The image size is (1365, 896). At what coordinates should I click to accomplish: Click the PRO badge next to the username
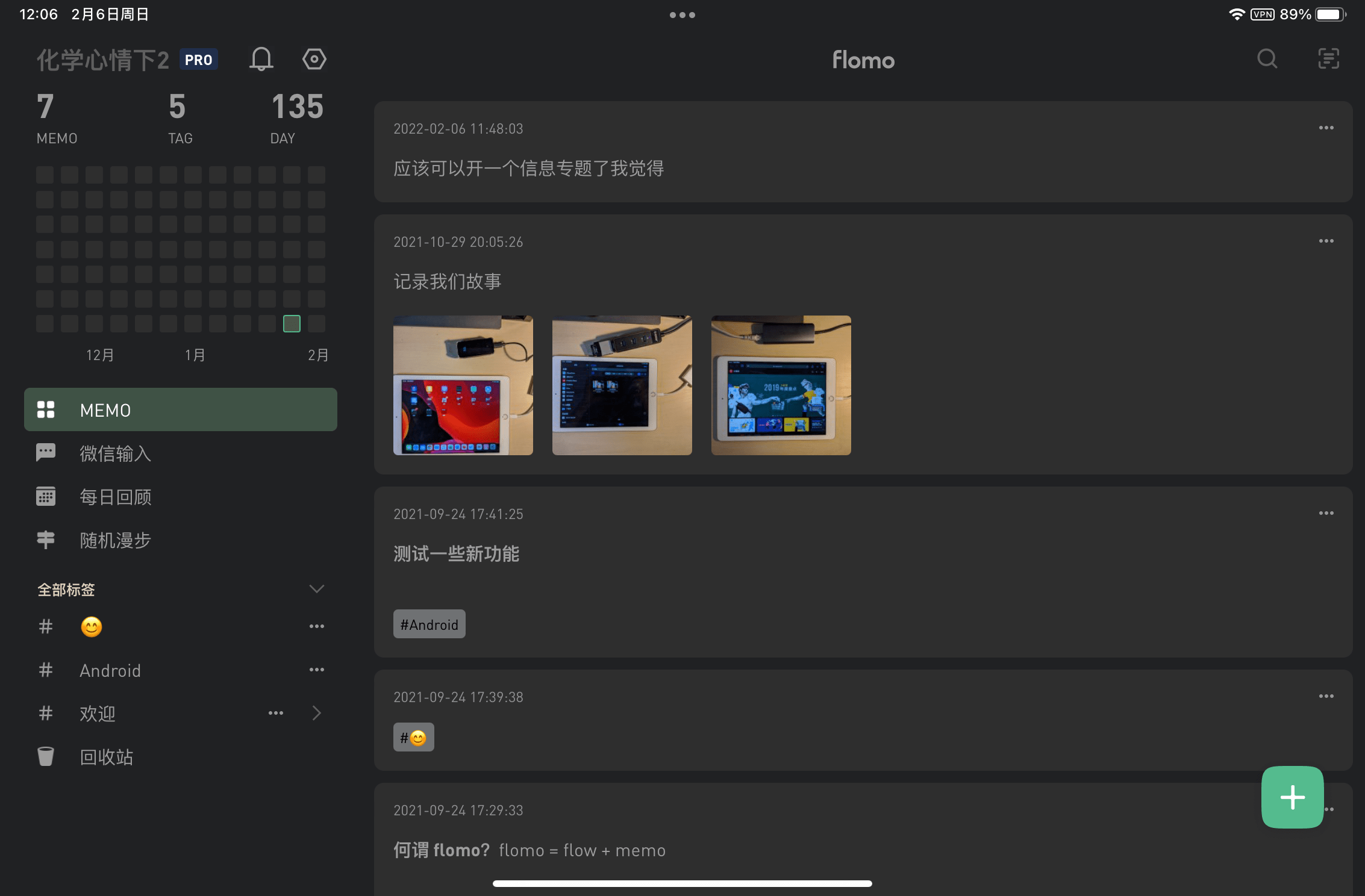199,59
